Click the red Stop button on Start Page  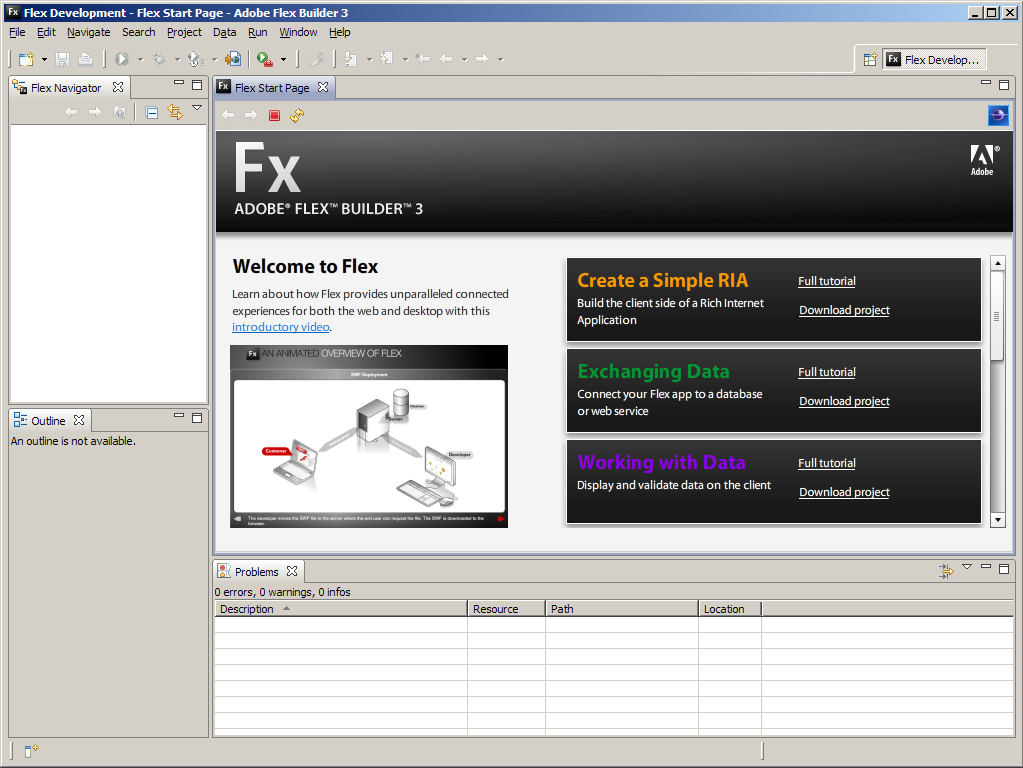(275, 115)
